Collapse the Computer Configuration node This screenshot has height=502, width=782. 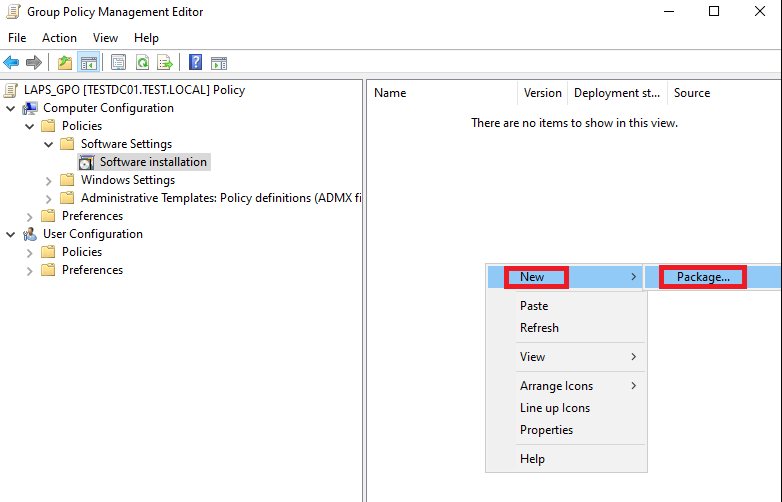pos(11,108)
